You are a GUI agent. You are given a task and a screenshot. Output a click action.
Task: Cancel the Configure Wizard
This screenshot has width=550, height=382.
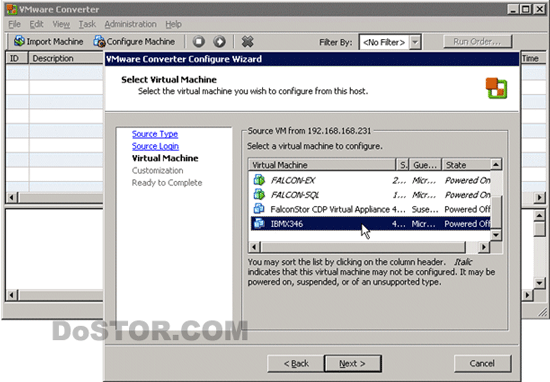click(x=482, y=363)
